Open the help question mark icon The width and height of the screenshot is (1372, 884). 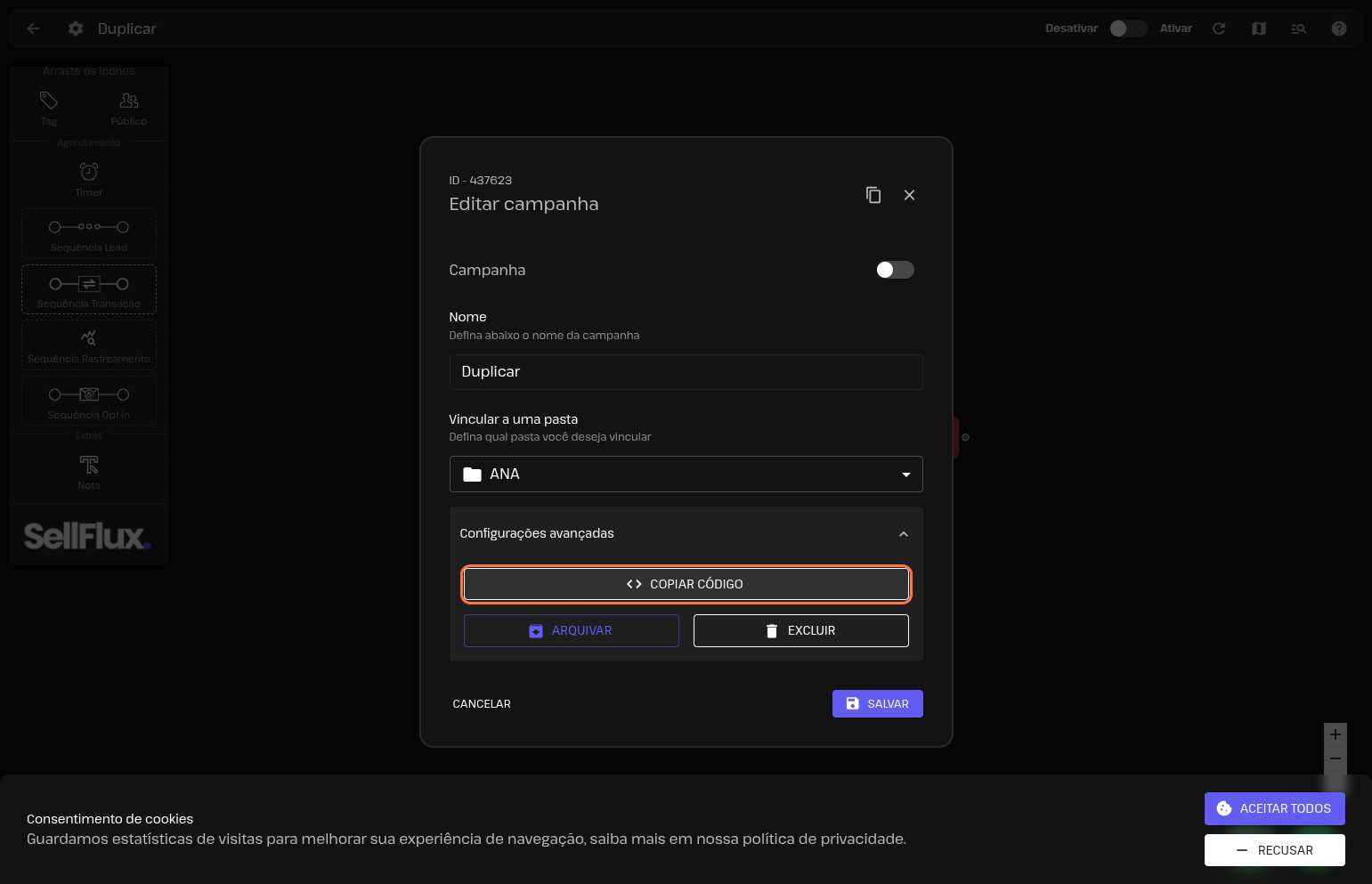[x=1338, y=28]
